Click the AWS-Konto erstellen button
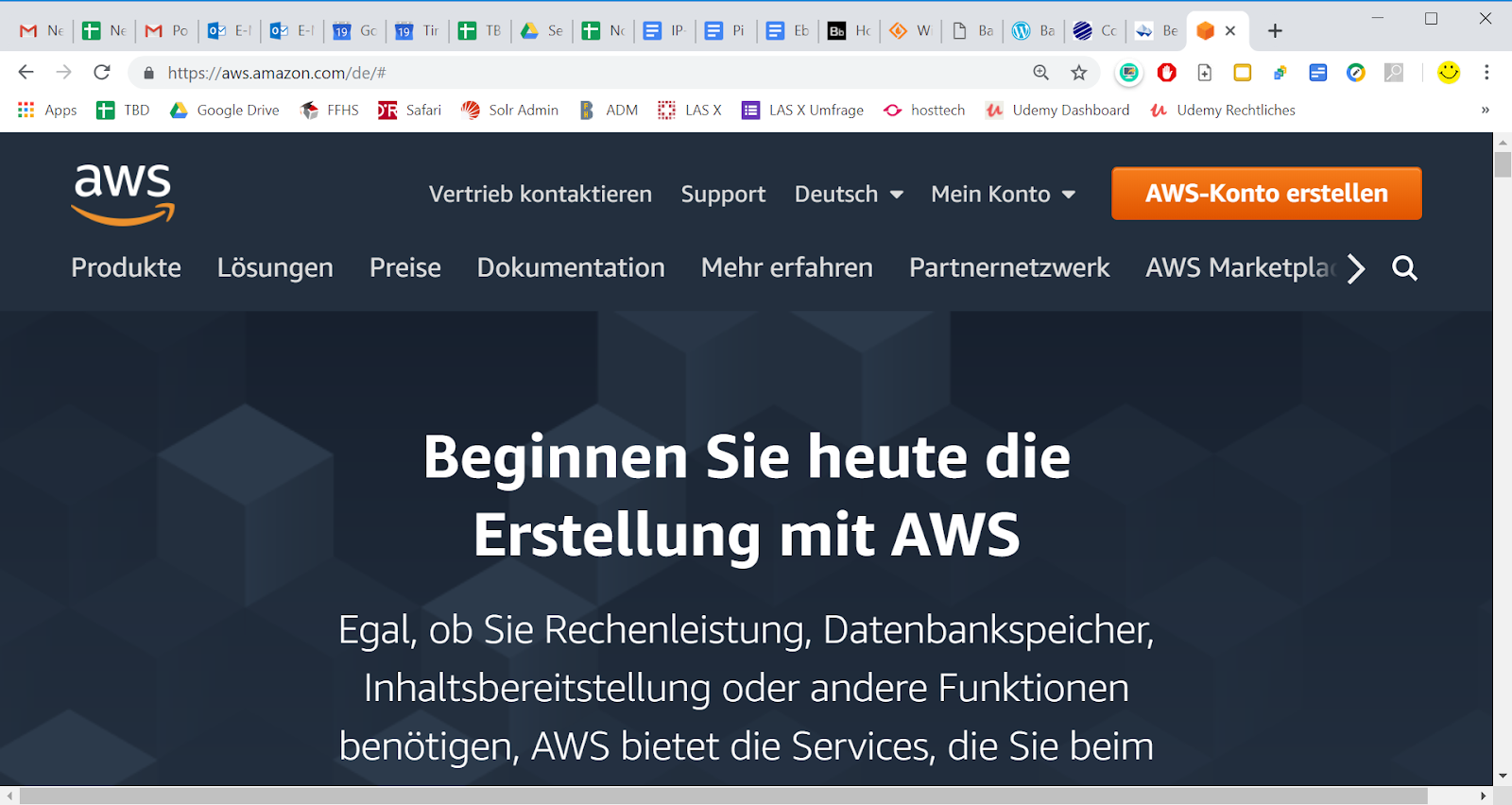Viewport: 1512px width, 805px height. click(1266, 194)
